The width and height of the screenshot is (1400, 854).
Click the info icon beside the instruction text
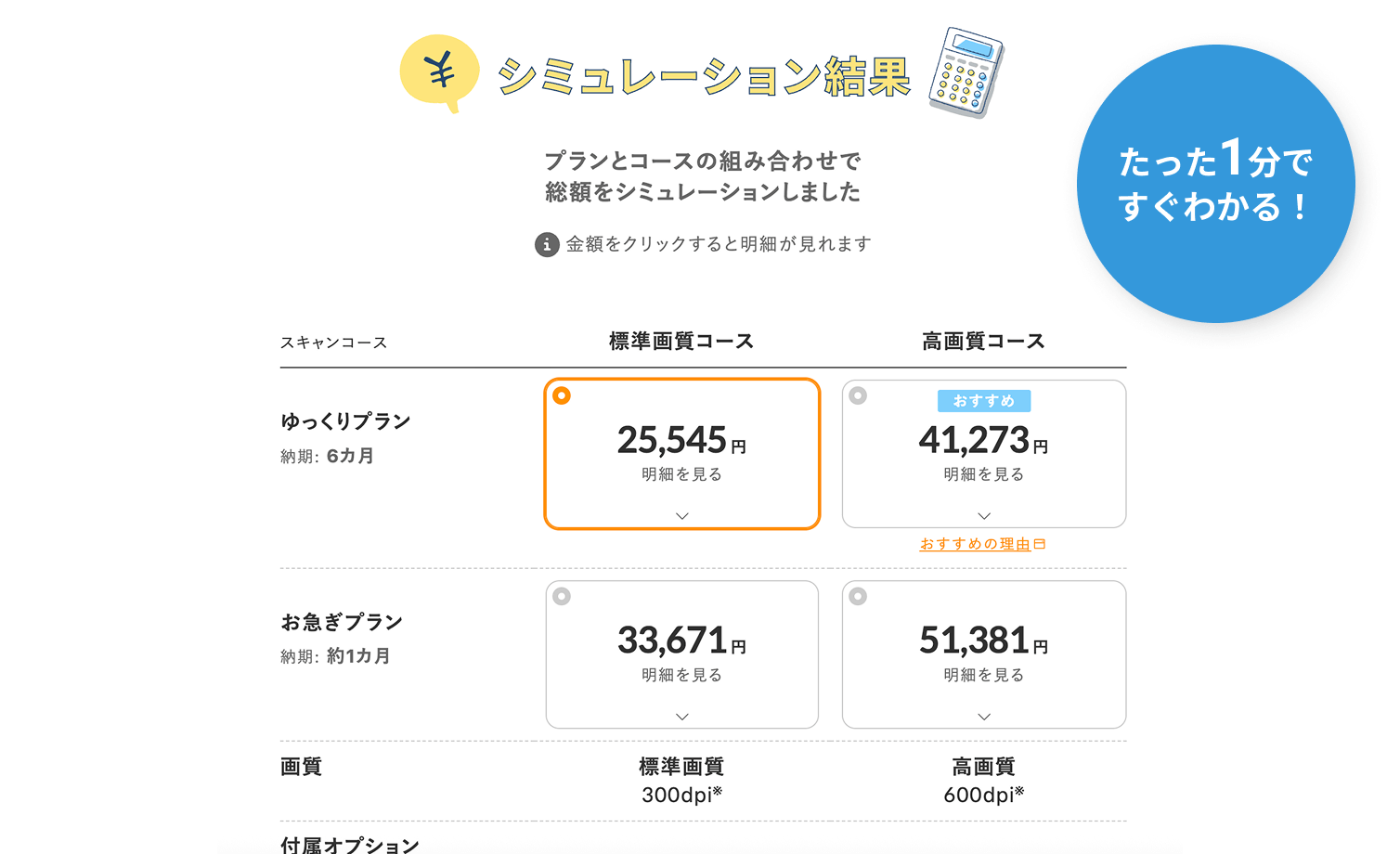click(547, 244)
